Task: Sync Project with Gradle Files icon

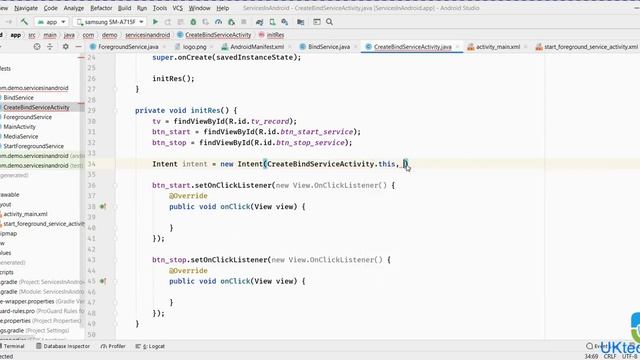Action: (x=260, y=22)
